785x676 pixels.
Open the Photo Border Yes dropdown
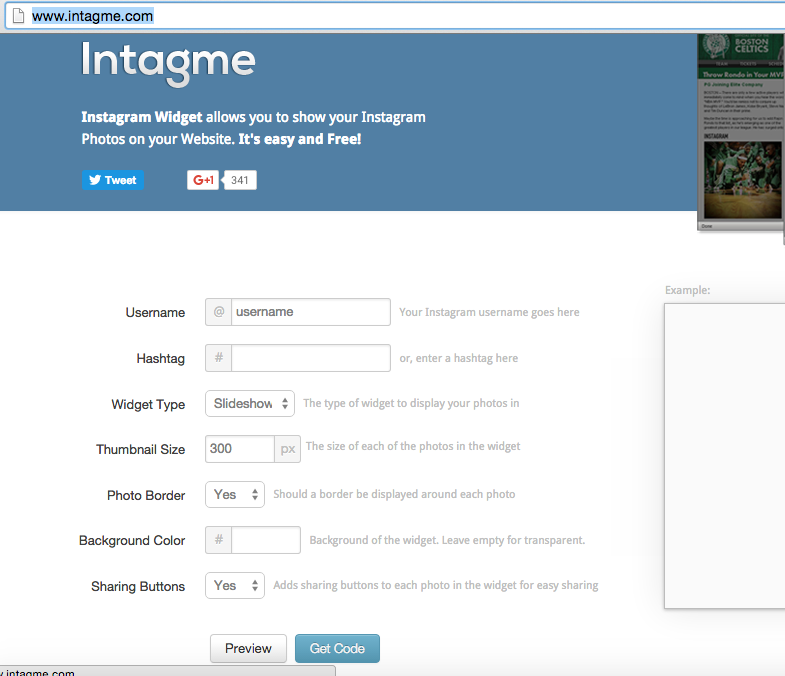point(235,495)
